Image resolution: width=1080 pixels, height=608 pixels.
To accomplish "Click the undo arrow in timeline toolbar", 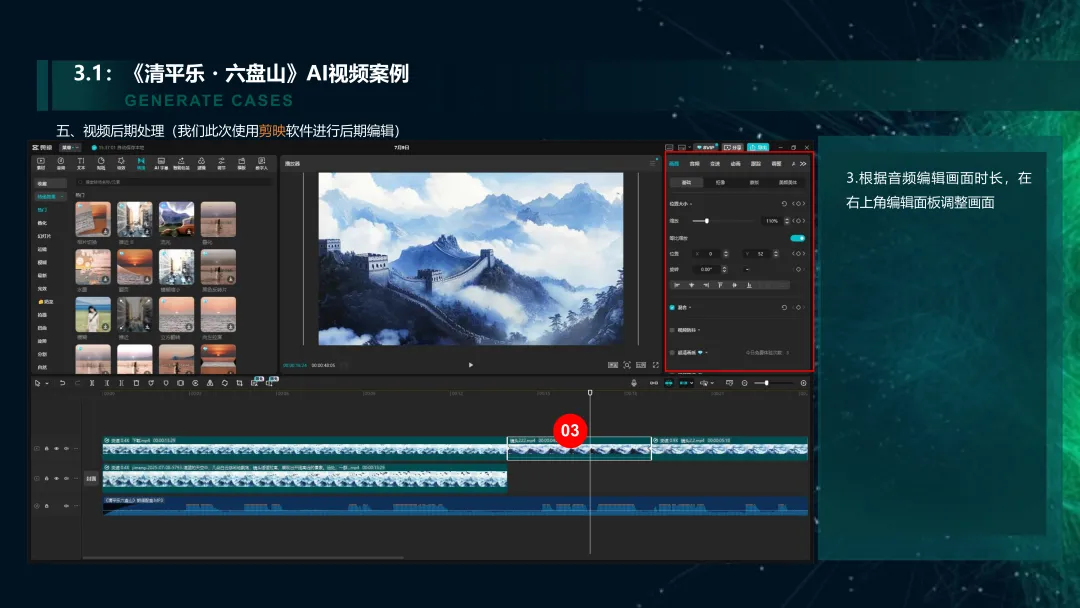I will (62, 383).
